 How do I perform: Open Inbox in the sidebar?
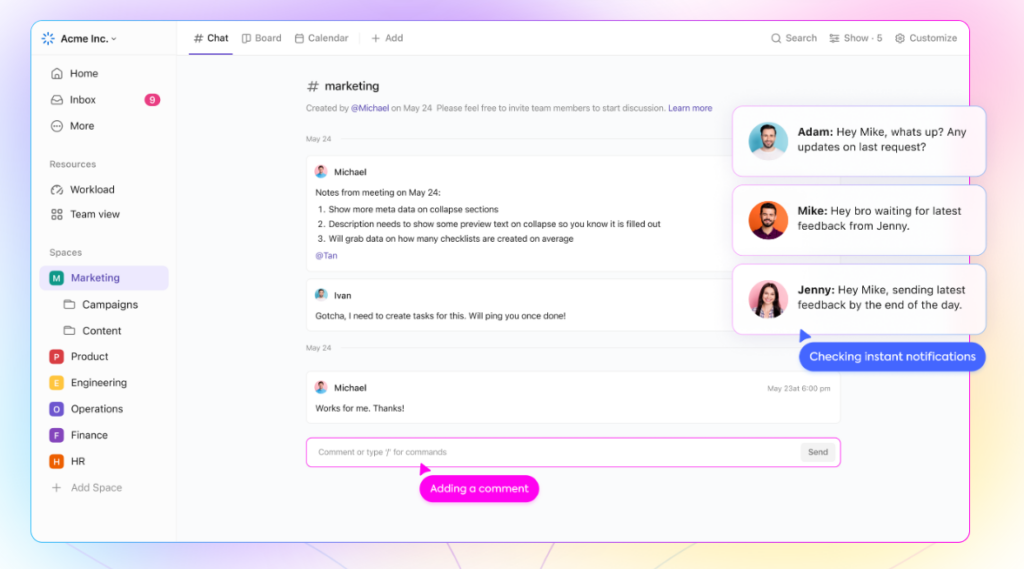click(x=83, y=100)
